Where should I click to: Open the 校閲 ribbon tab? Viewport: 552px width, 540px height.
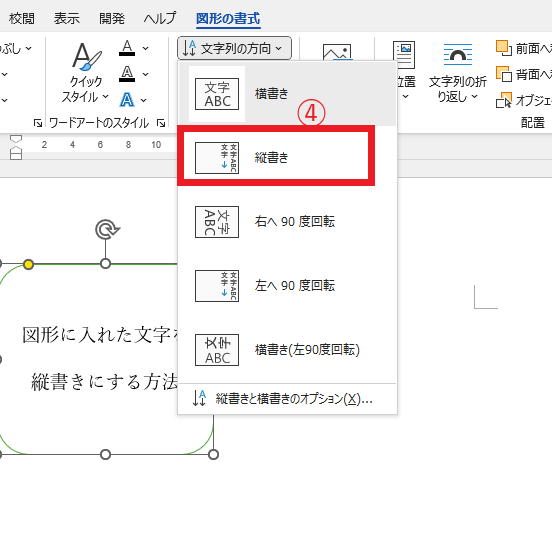22,18
